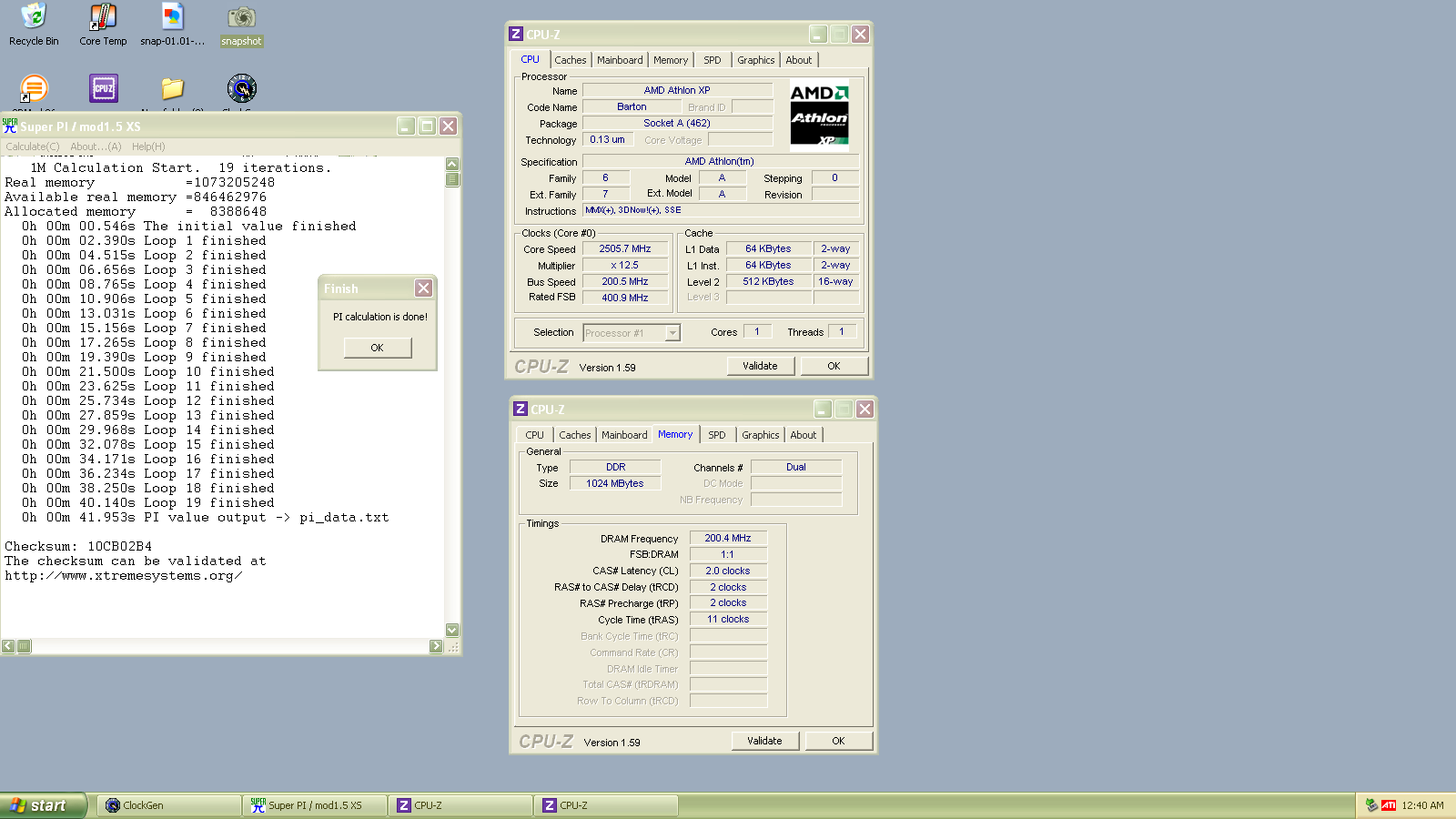Click Validate in bottom CPU-Z window

tap(765, 741)
